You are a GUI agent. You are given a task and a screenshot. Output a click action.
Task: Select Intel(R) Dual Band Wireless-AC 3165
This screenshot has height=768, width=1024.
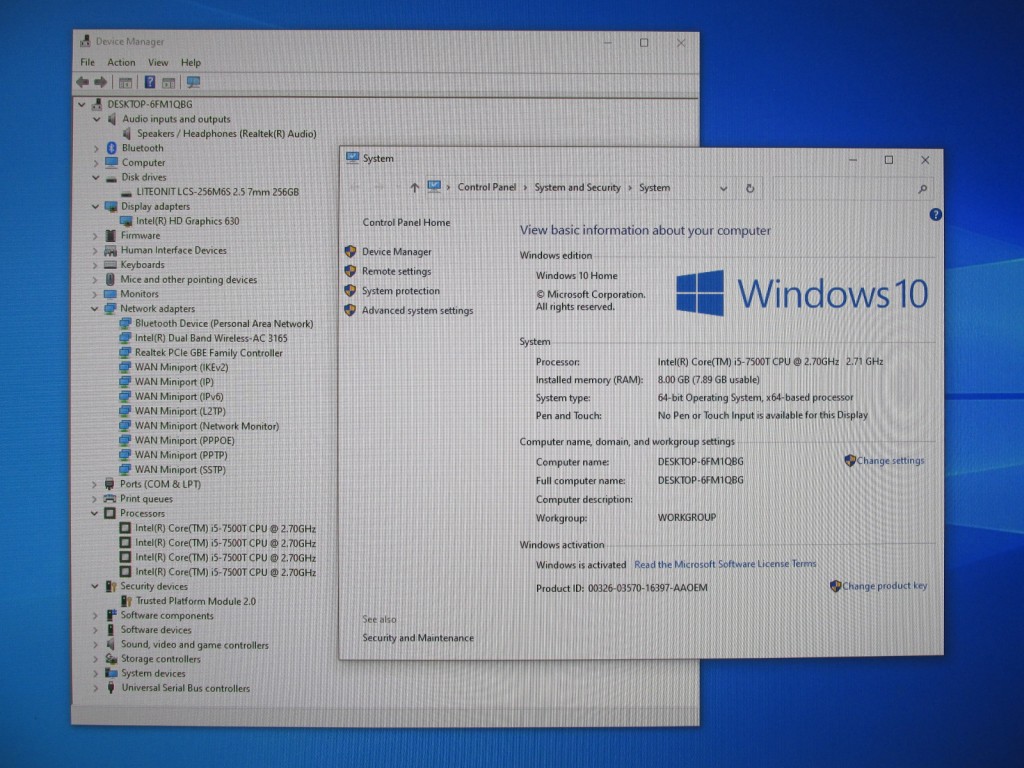tap(211, 338)
